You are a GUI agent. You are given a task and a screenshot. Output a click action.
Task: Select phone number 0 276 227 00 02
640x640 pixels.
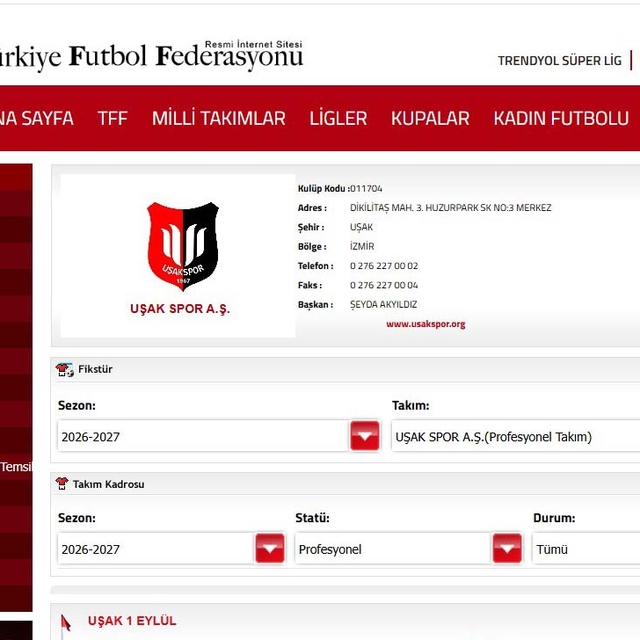coord(384,266)
